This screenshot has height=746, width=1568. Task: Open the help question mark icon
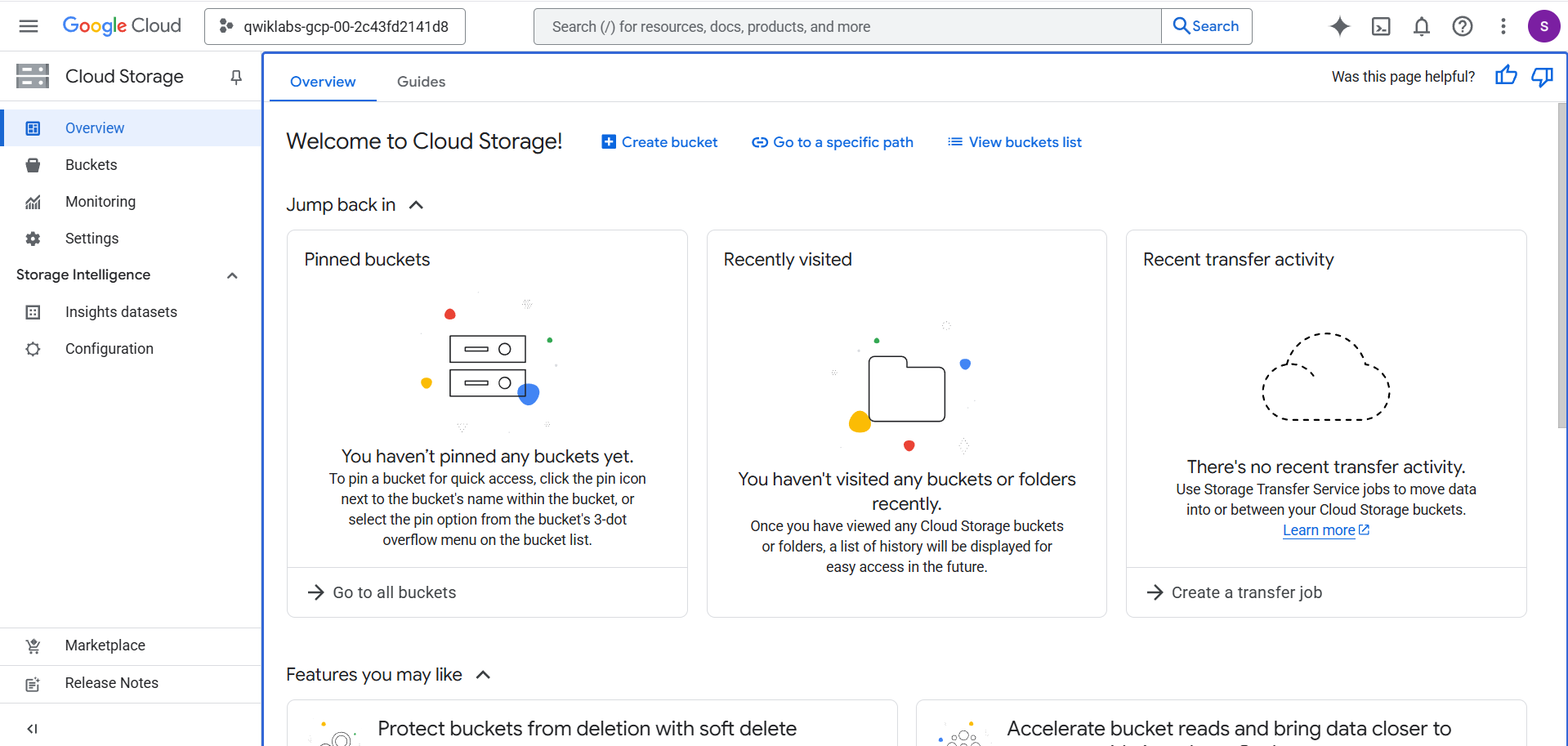click(1462, 26)
